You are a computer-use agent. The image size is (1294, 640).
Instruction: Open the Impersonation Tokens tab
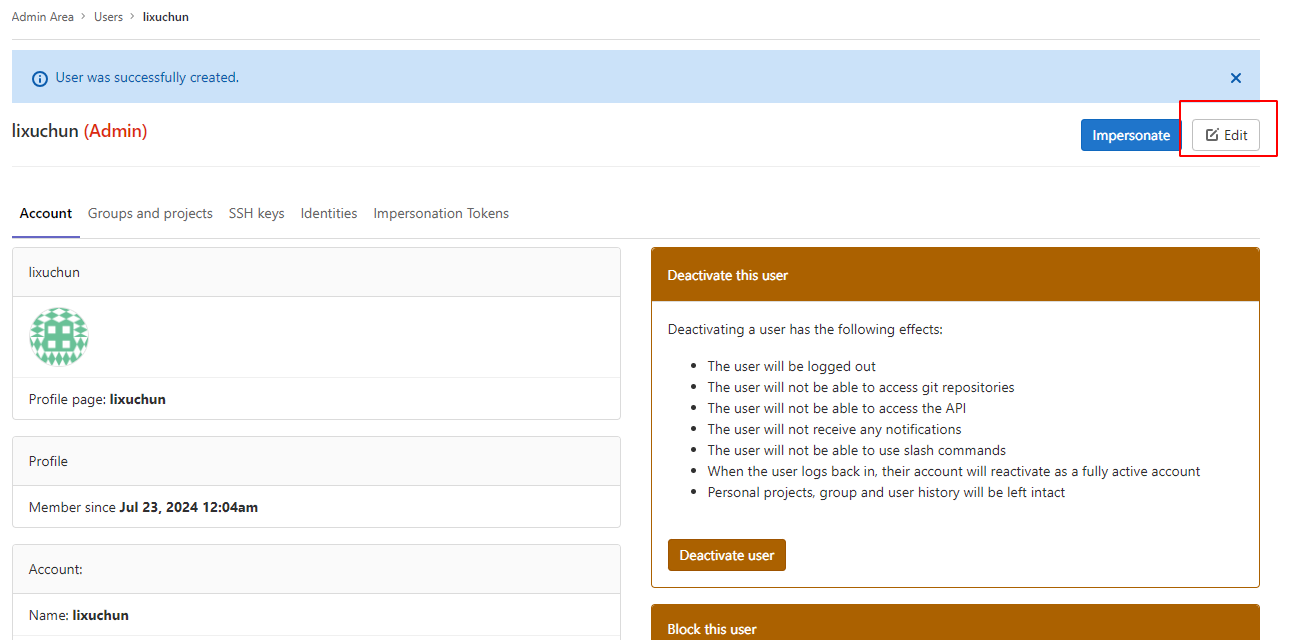[x=441, y=213]
